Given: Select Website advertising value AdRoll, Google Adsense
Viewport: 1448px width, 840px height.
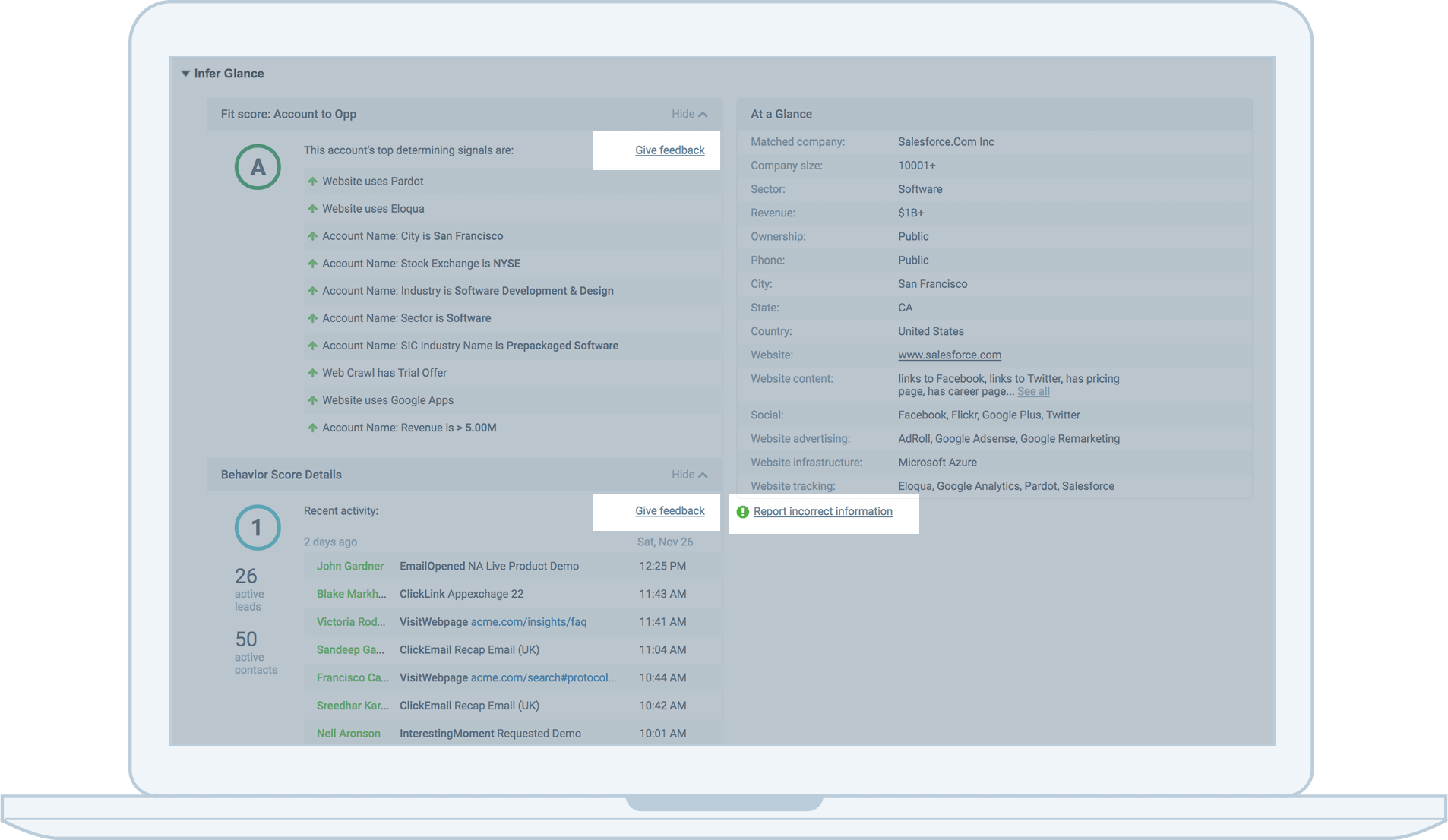Looking at the screenshot, I should click(1009, 439).
